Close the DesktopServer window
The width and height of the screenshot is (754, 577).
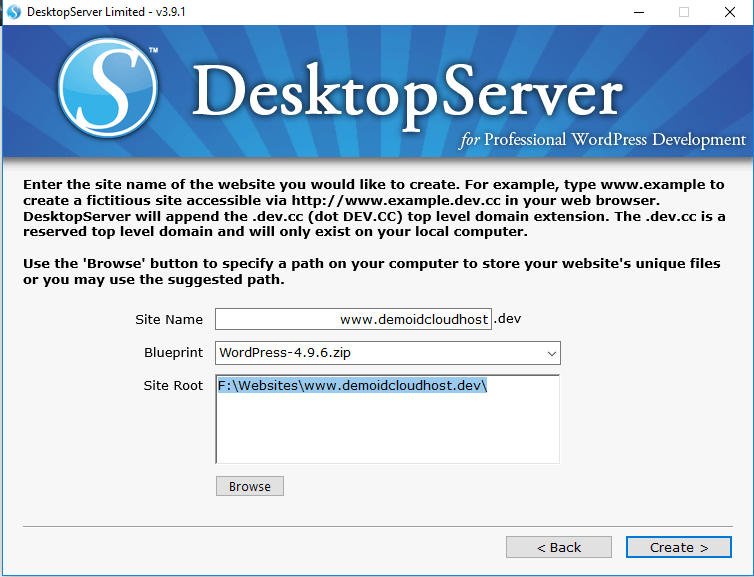(729, 12)
